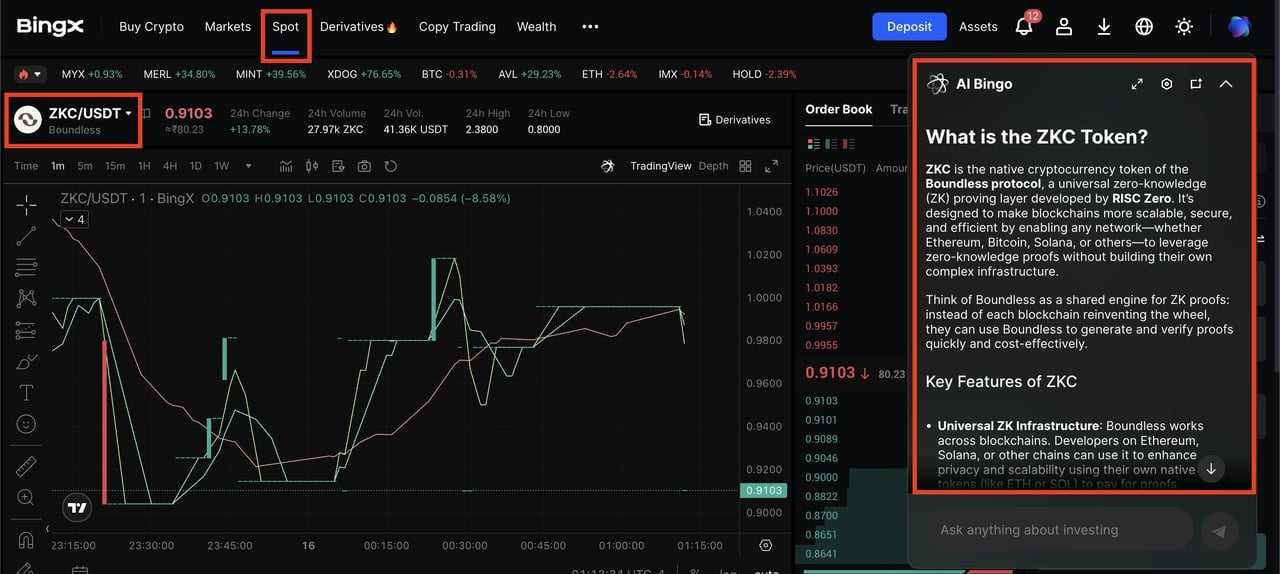The image size is (1280, 574).
Task: Switch chart to Depth view
Action: (713, 166)
